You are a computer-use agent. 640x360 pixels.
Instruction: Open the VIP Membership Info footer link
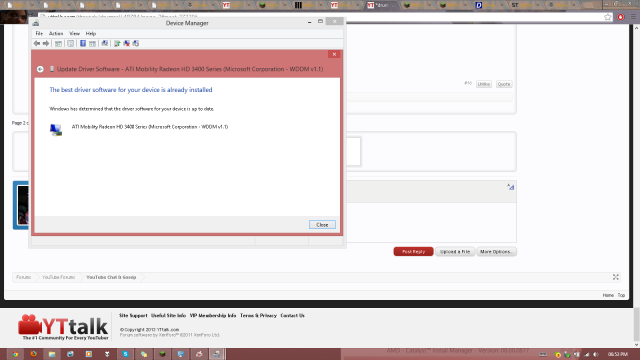pos(213,316)
